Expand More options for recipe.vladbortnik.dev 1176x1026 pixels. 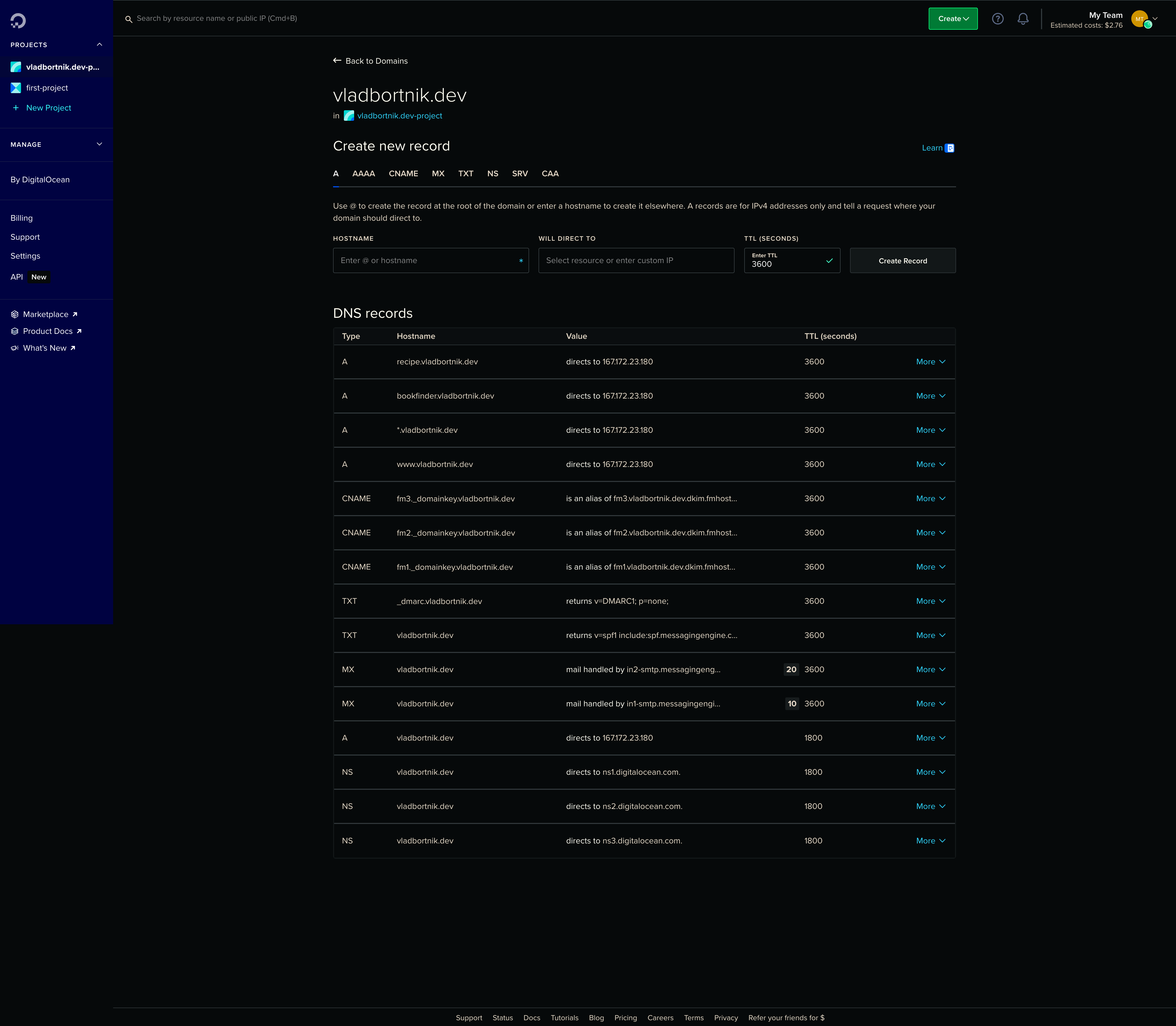[928, 361]
